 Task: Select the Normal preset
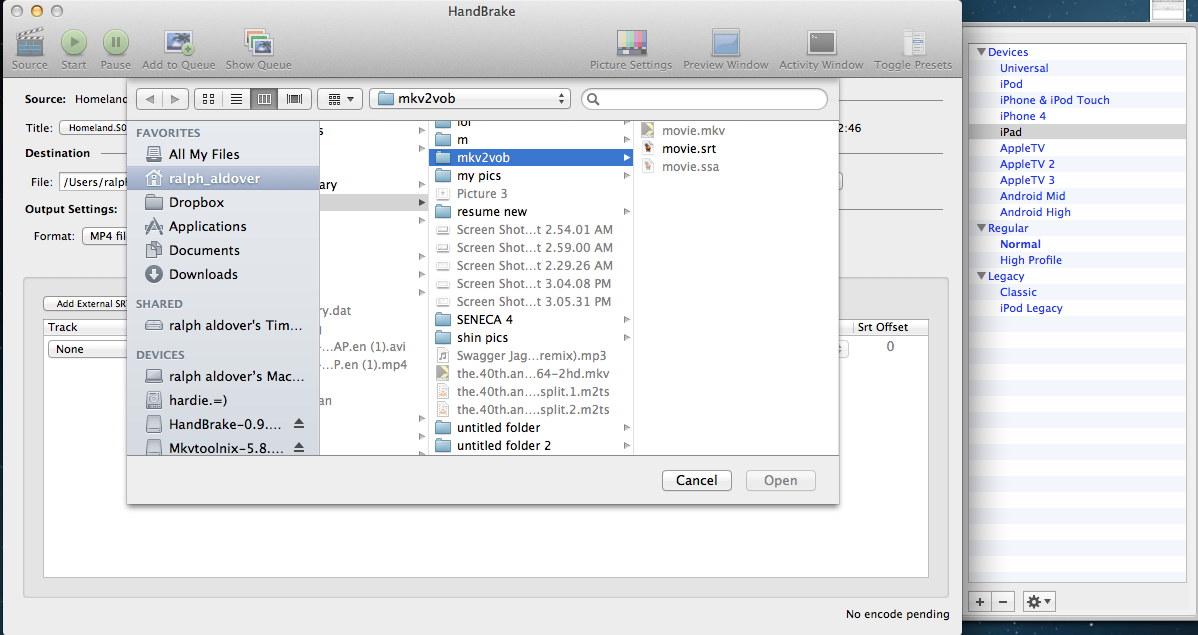pyautogui.click(x=1020, y=245)
